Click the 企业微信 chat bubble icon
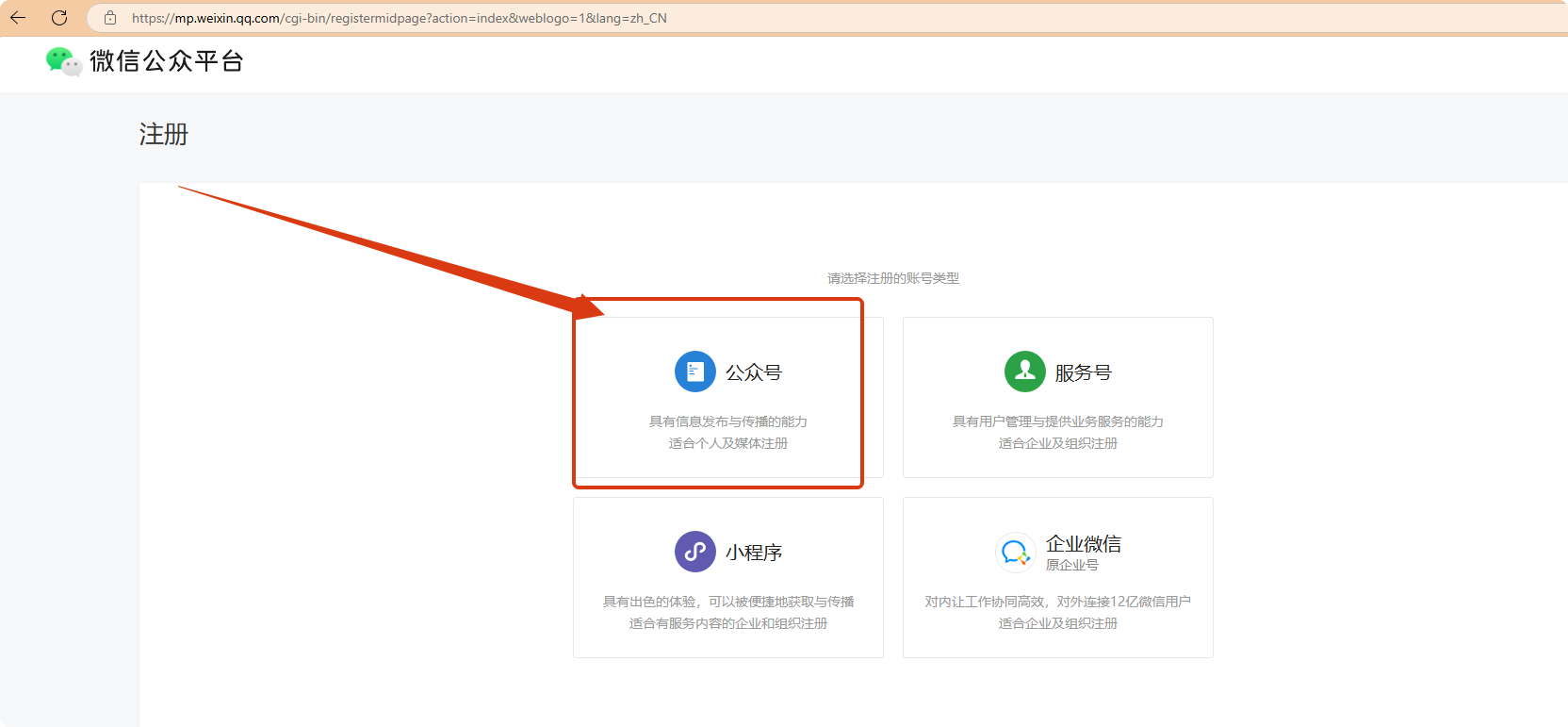 point(1016,552)
